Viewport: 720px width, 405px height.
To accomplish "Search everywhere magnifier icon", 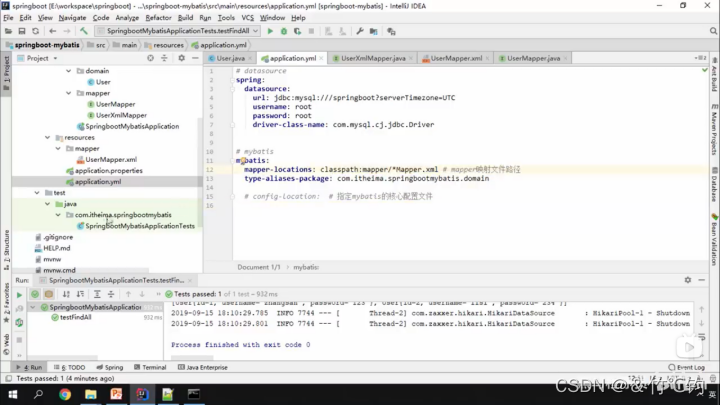I will click(713, 31).
